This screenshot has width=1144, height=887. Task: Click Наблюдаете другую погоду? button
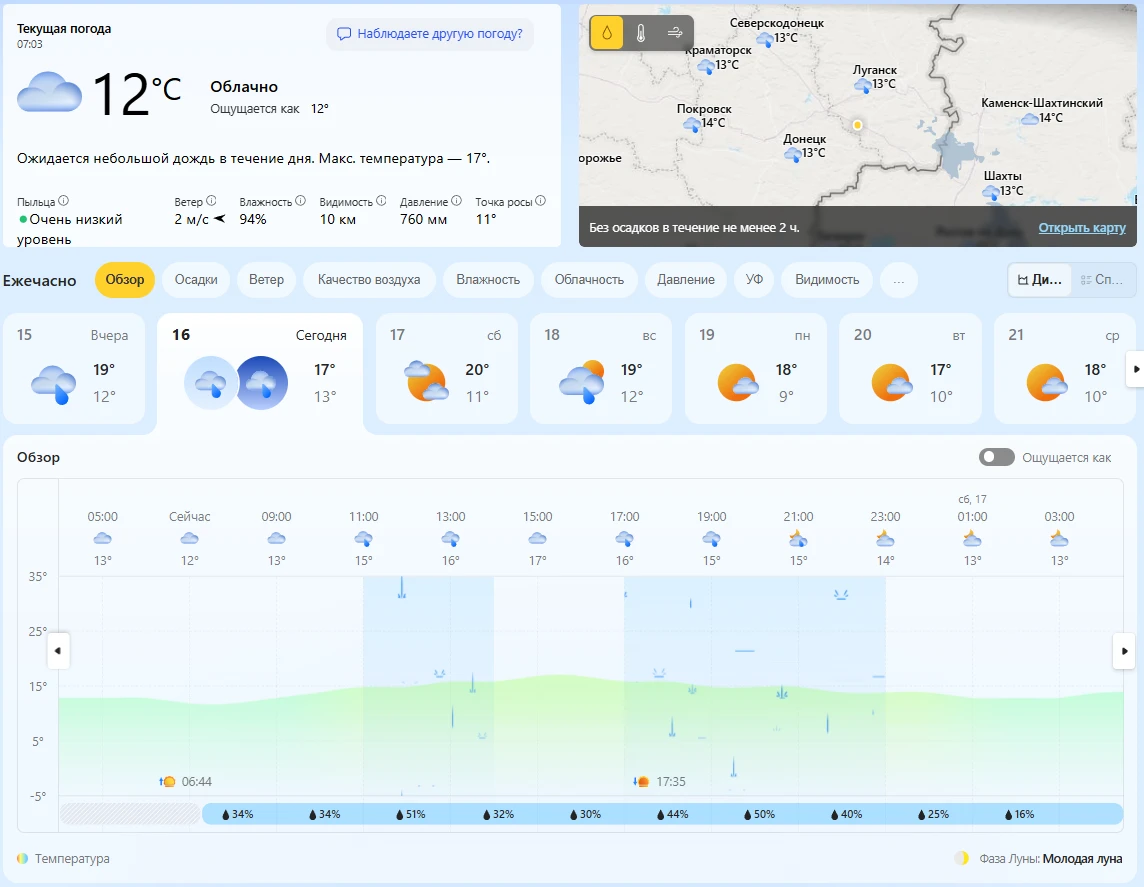[430, 34]
